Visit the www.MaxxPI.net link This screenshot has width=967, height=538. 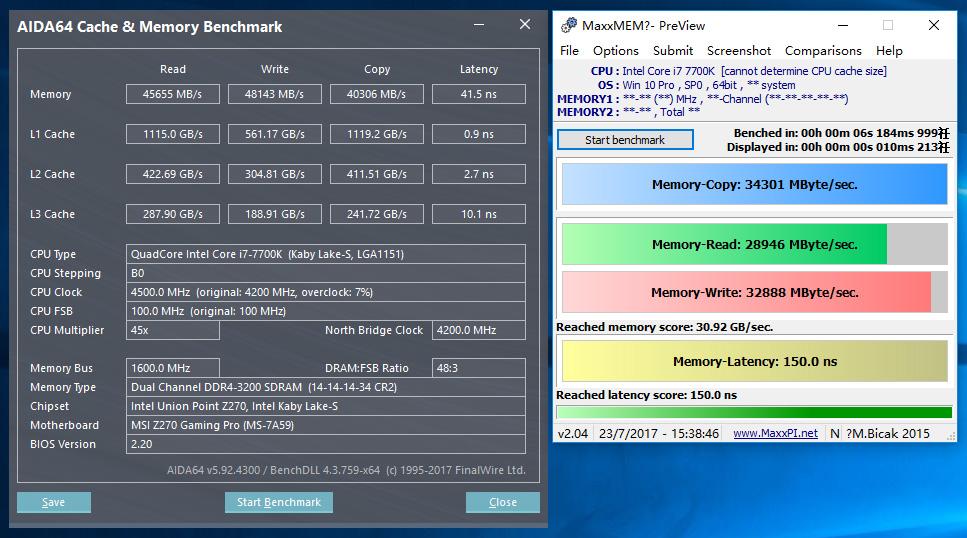coord(775,434)
